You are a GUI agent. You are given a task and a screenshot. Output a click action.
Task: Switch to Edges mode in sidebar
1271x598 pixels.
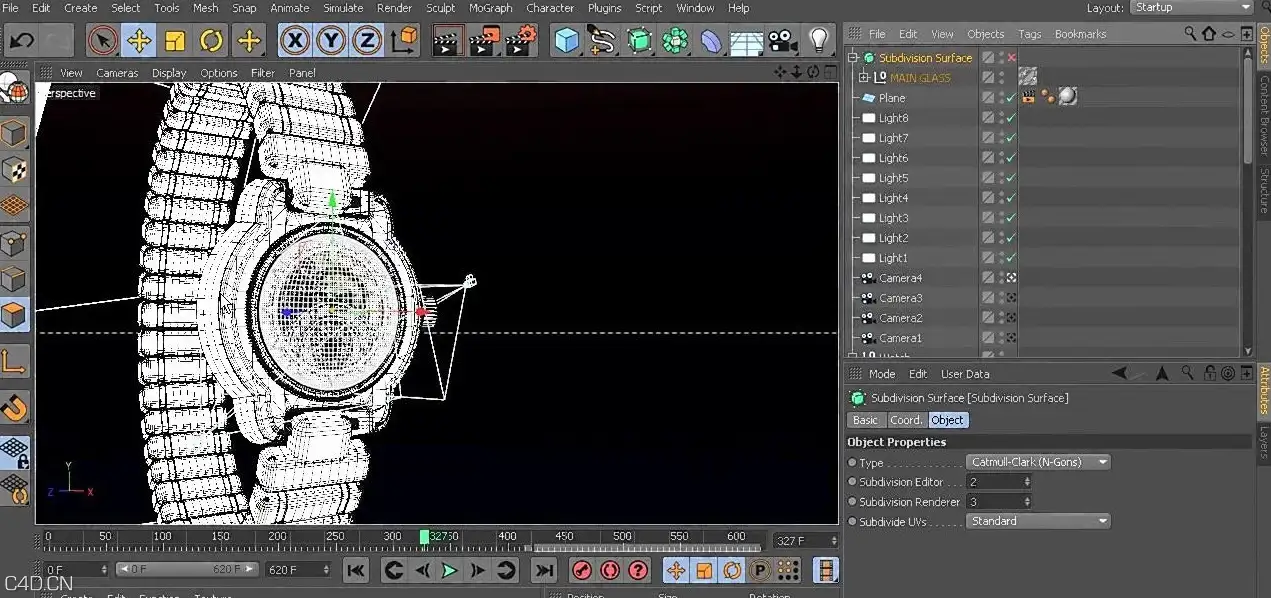tap(14, 279)
